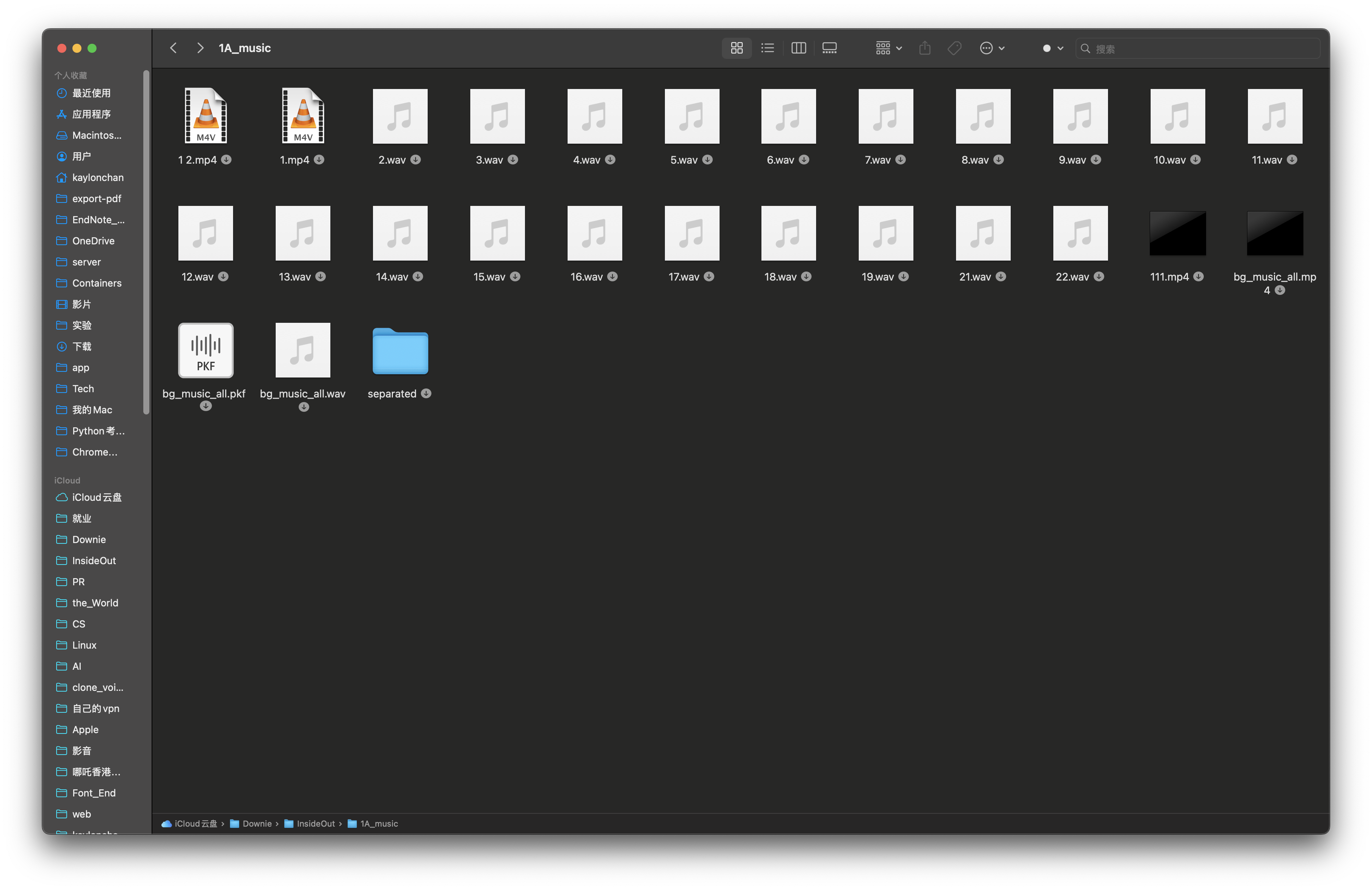Open the dot status dropdown in toolbar
This screenshot has width=1372, height=890.
pos(1053,48)
